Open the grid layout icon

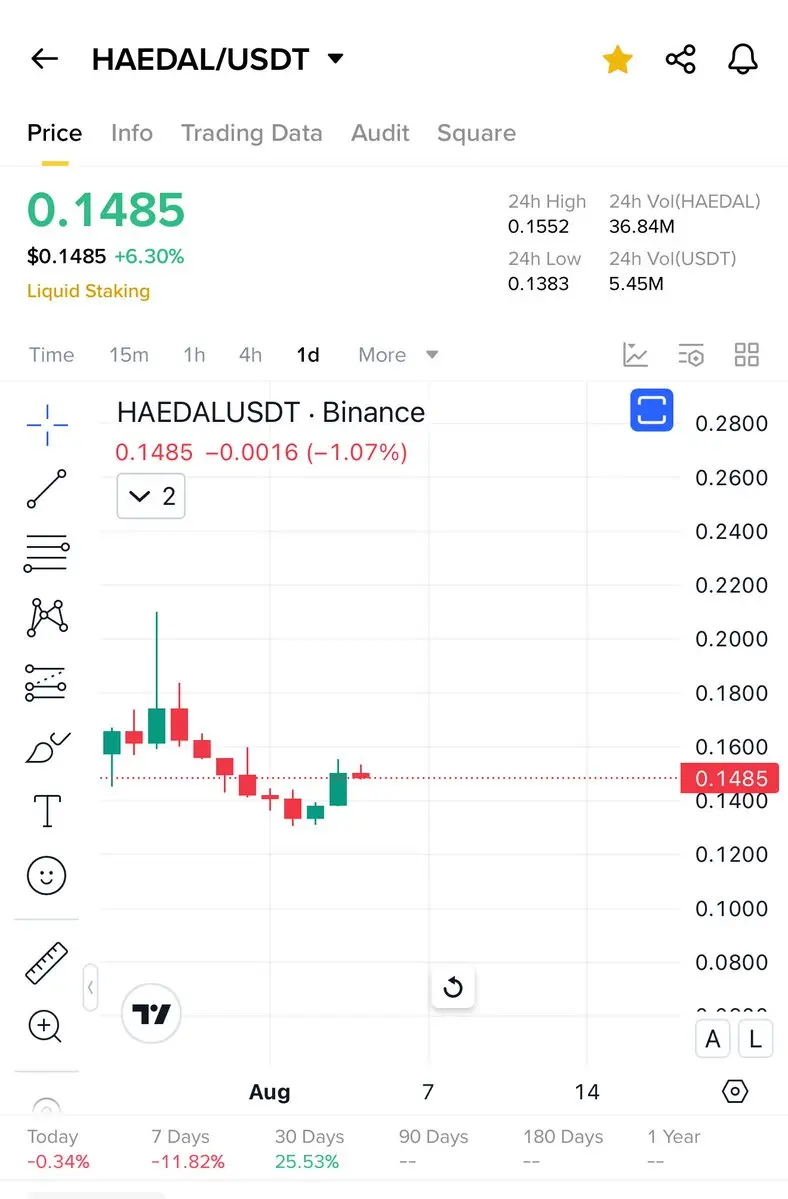click(747, 355)
